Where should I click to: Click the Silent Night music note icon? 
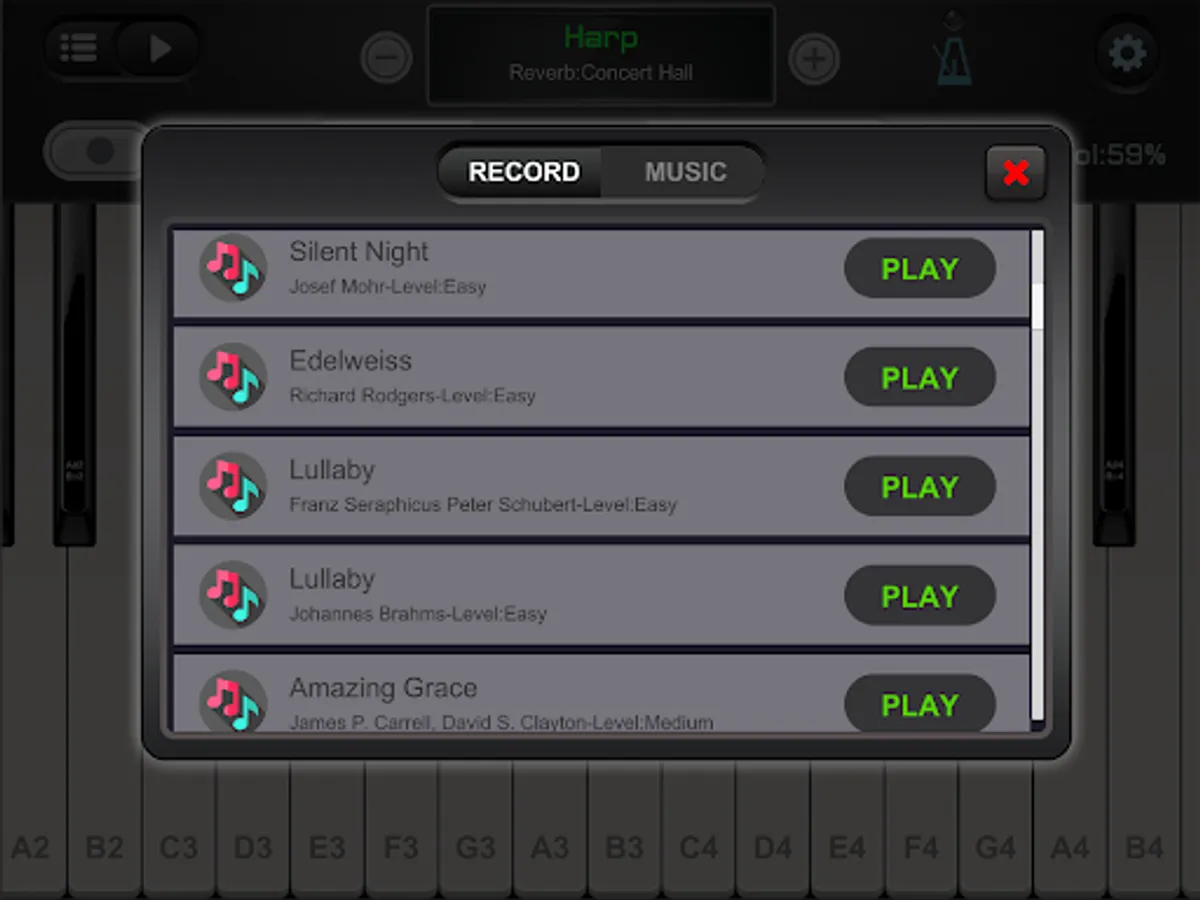click(x=233, y=267)
